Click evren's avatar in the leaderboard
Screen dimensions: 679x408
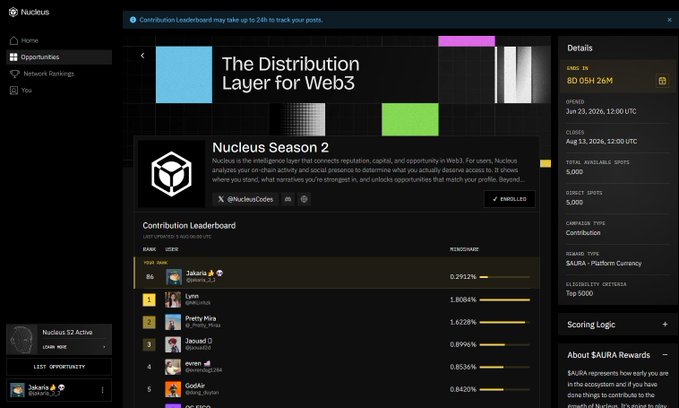[173, 367]
